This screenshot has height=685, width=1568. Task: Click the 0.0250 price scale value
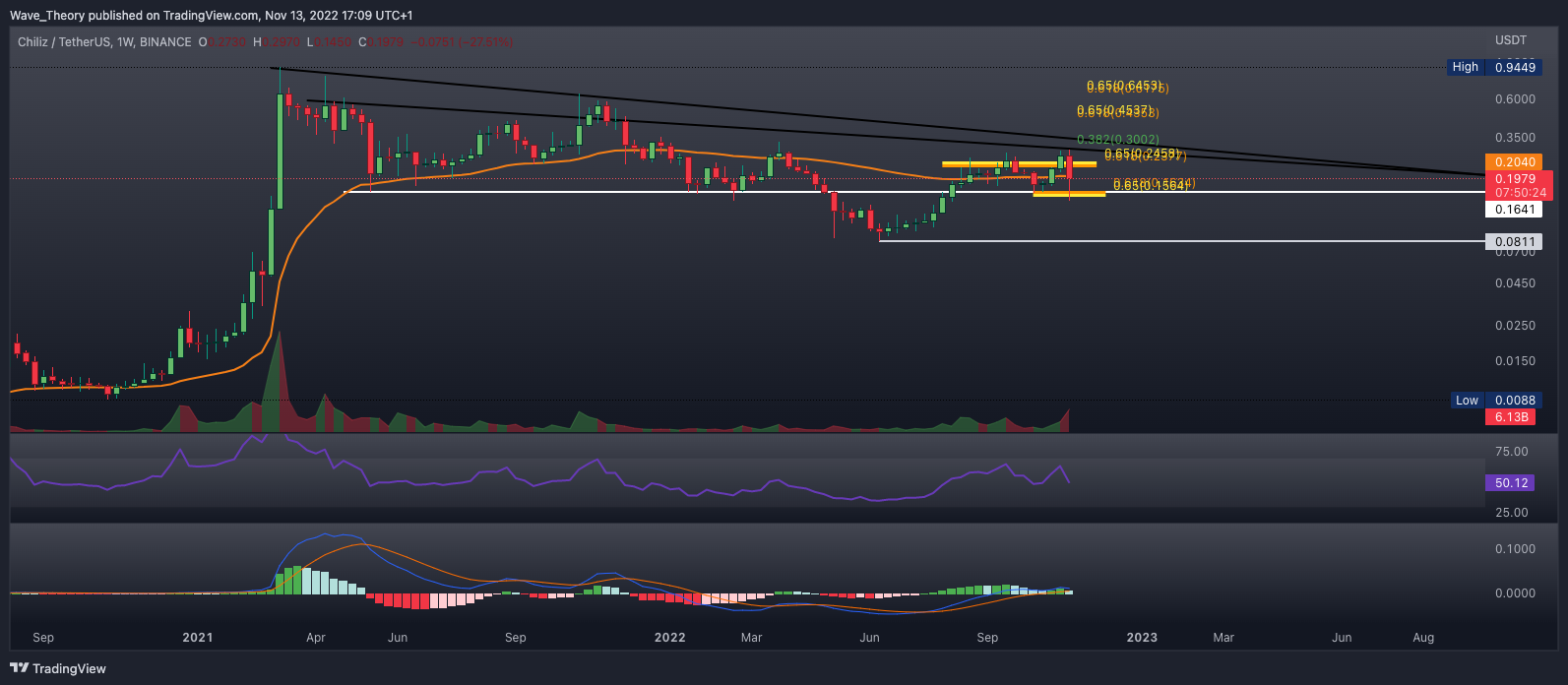click(1515, 326)
